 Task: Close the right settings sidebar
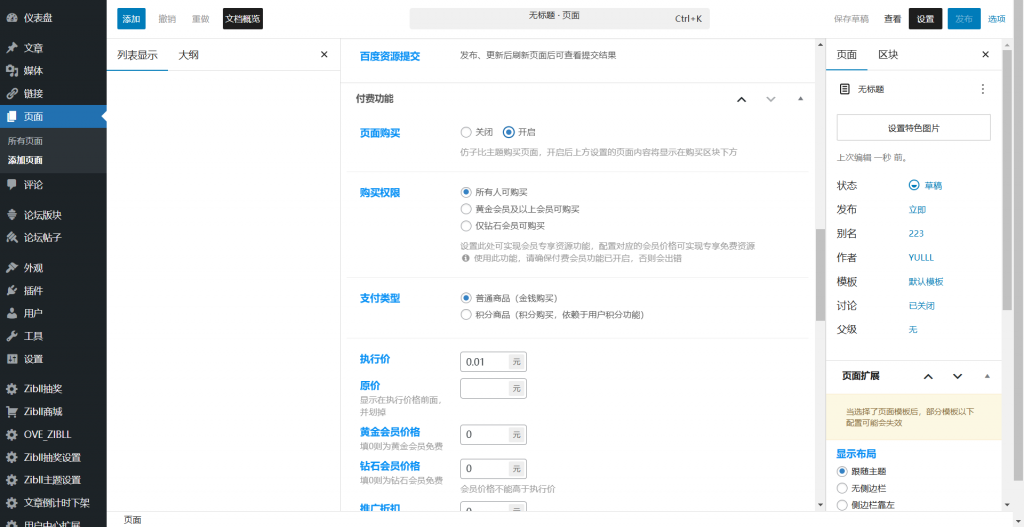coord(985,55)
